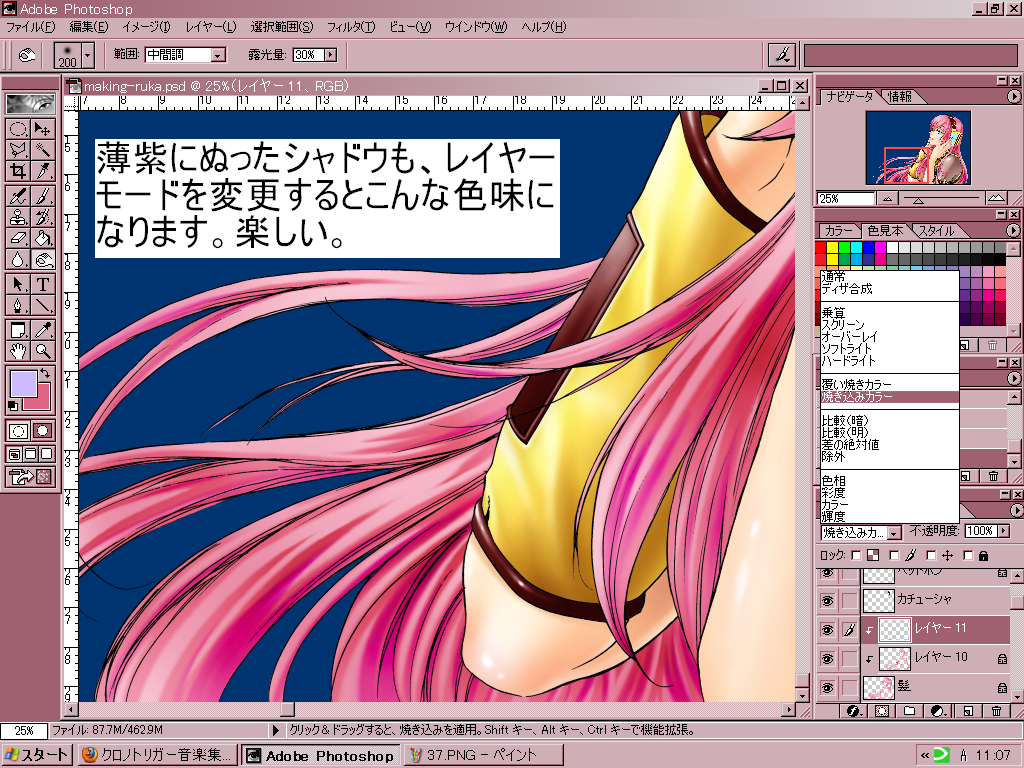Viewport: 1024px width, 768px height.
Task: Select the Eraser tool
Action: coord(18,238)
